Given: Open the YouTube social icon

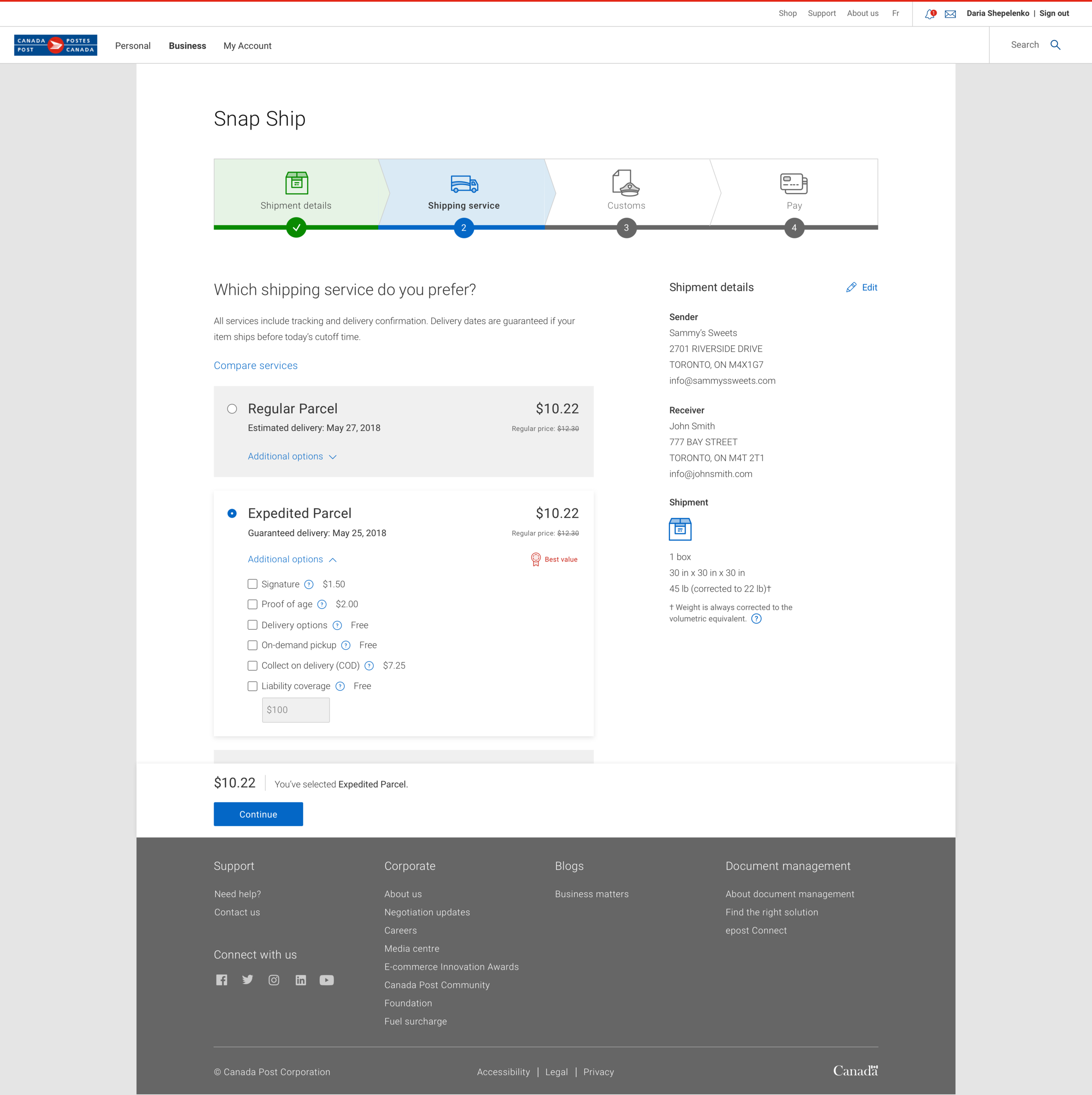Looking at the screenshot, I should point(327,980).
